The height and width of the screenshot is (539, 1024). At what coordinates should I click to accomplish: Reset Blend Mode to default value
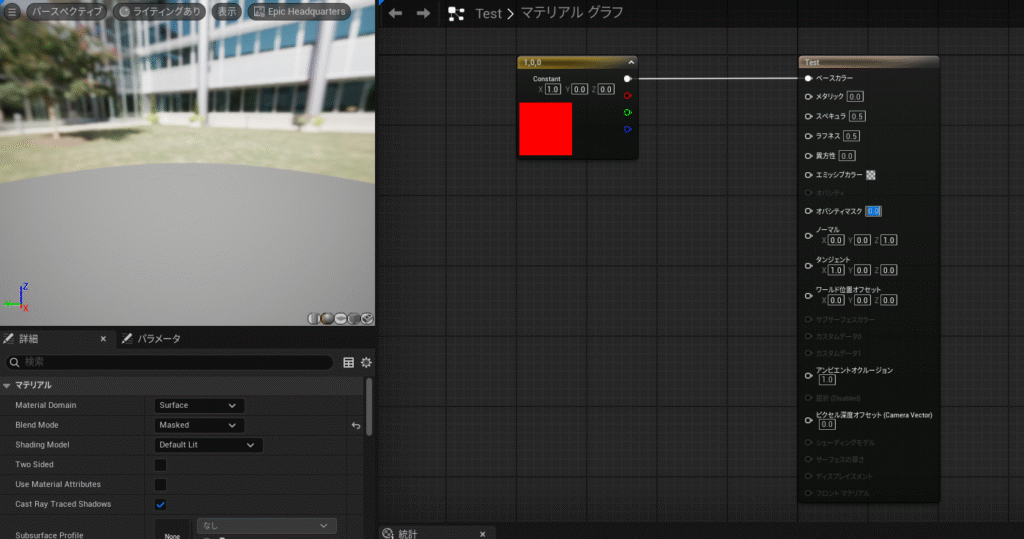point(356,425)
